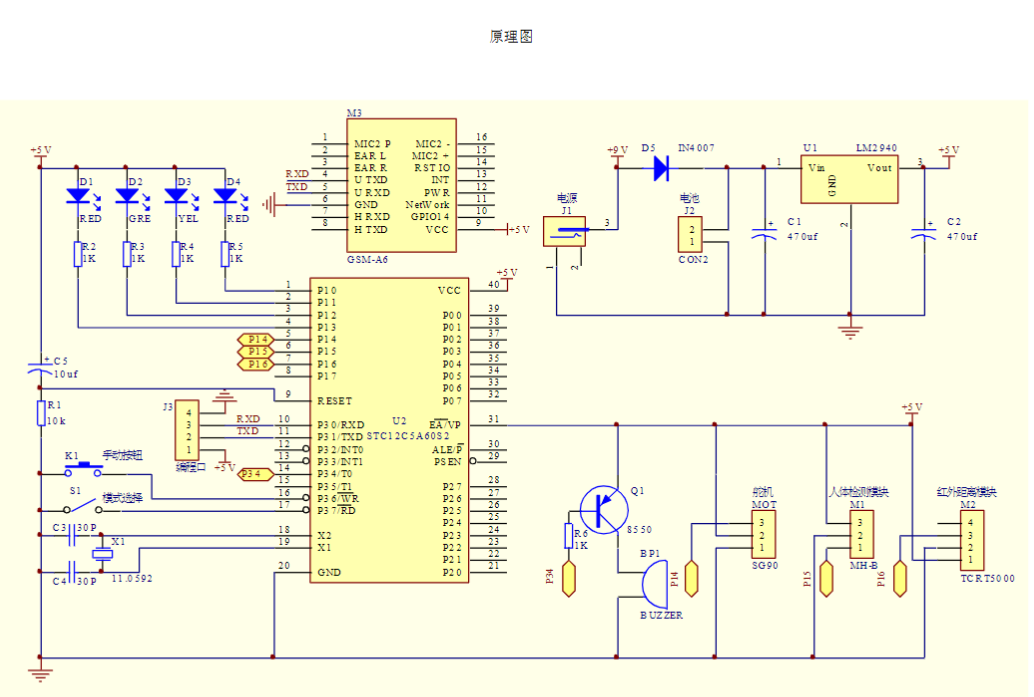Viewport: 1034px width, 697px height.
Task: Click the 11.0592 crystal frequency label
Action: [x=132, y=578]
